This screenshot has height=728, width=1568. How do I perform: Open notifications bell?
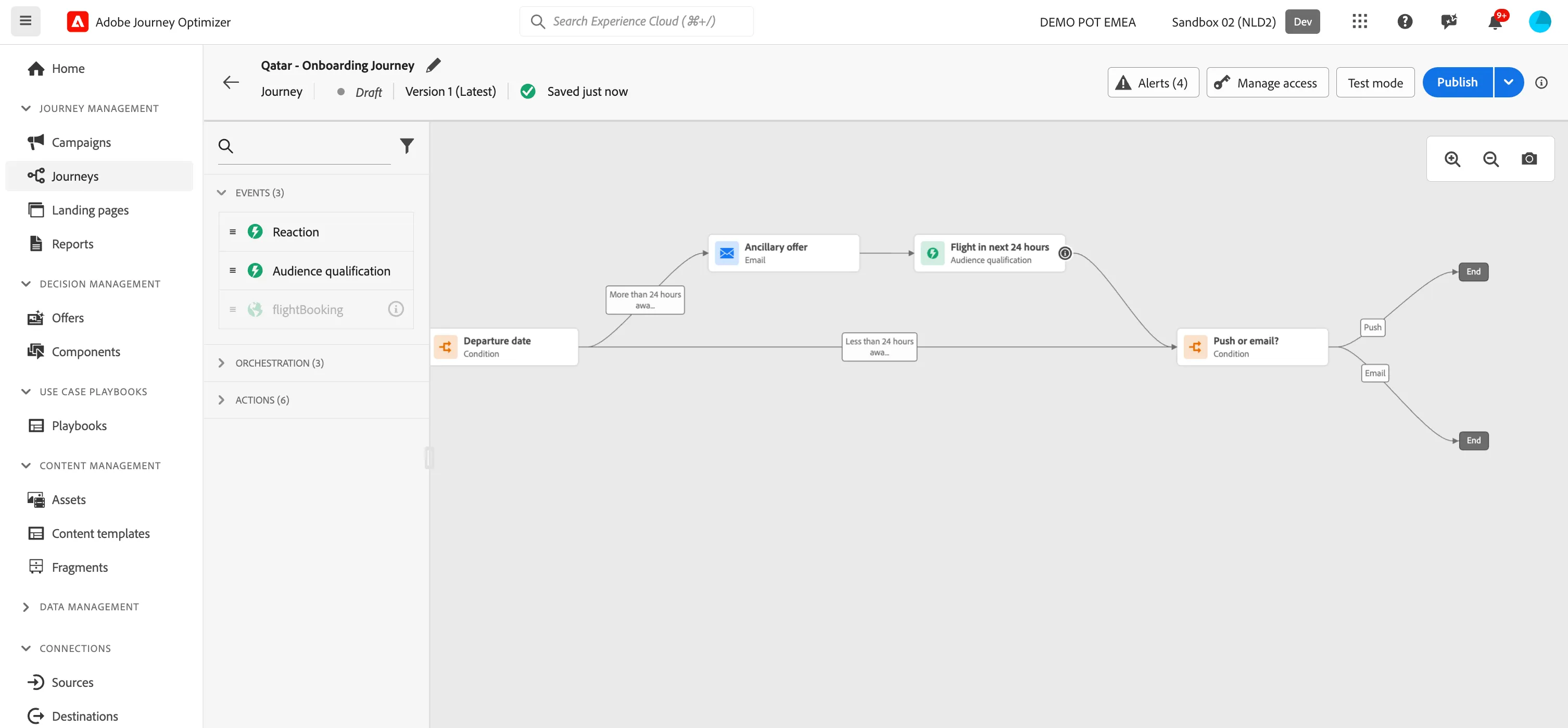(x=1495, y=22)
